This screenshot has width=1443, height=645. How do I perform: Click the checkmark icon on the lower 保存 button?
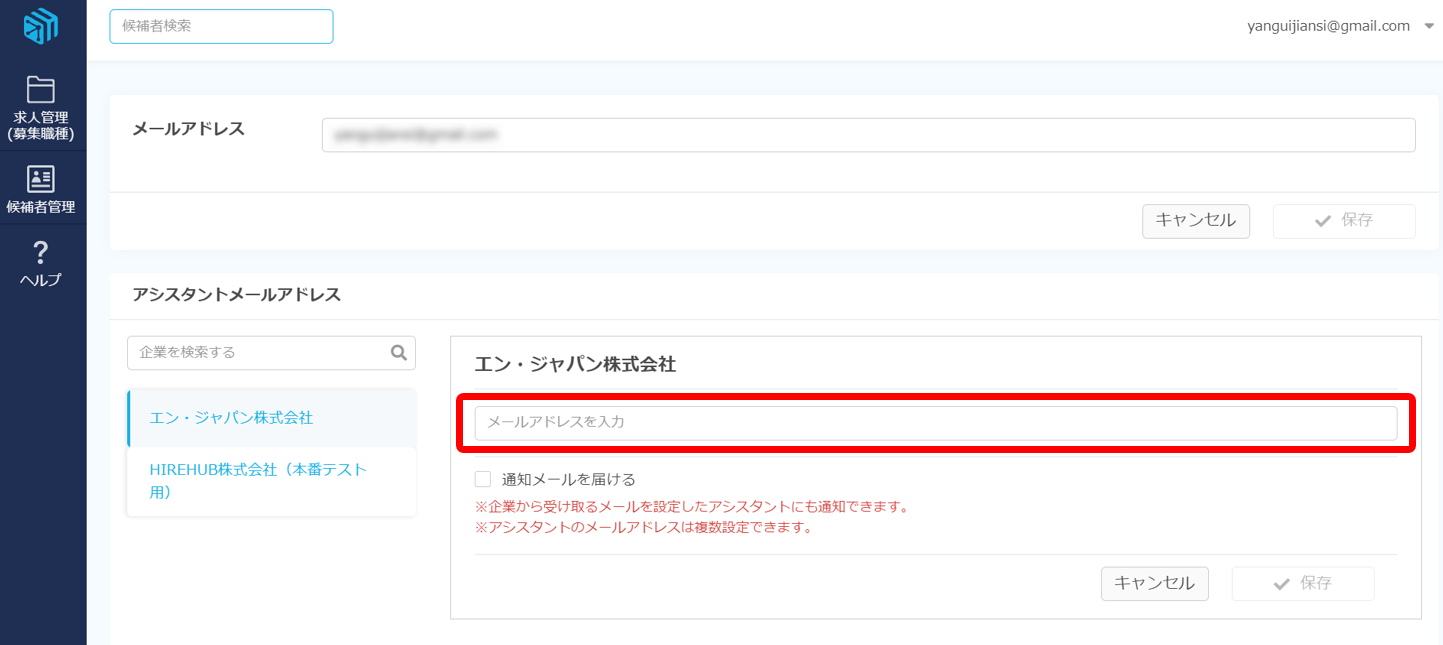tap(1281, 584)
